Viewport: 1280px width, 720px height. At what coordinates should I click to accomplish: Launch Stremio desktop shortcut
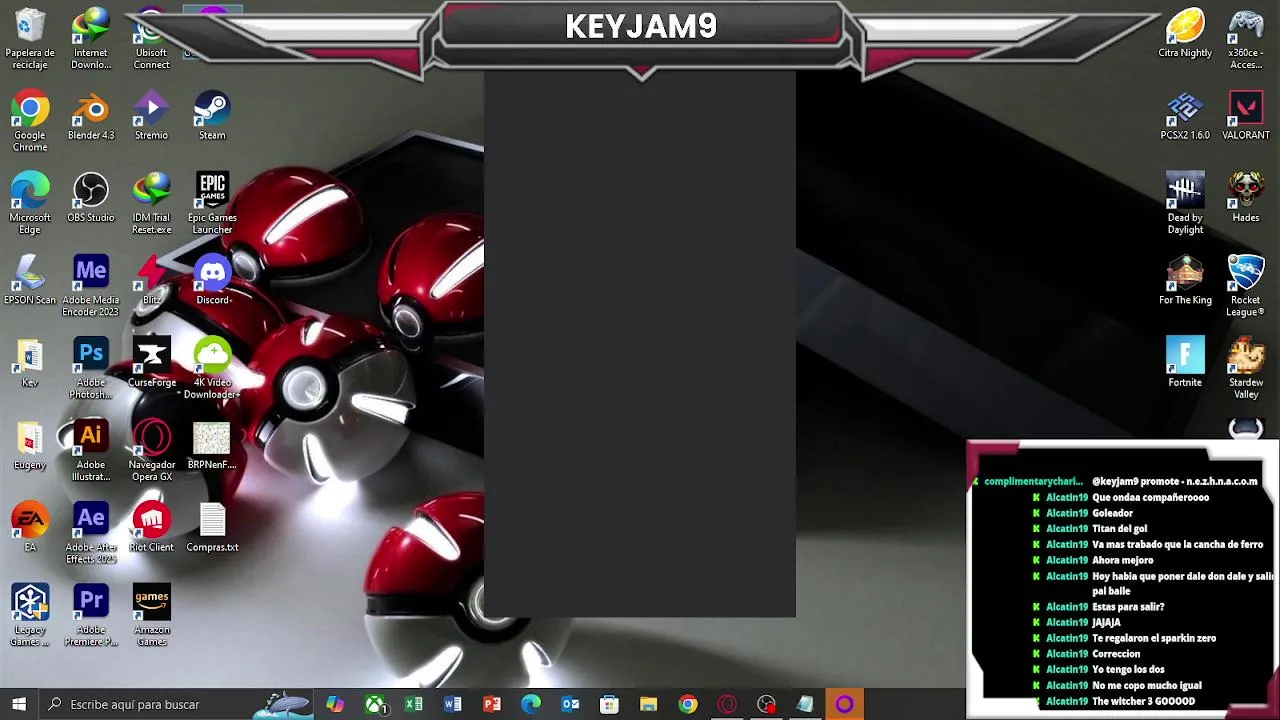pos(151,115)
